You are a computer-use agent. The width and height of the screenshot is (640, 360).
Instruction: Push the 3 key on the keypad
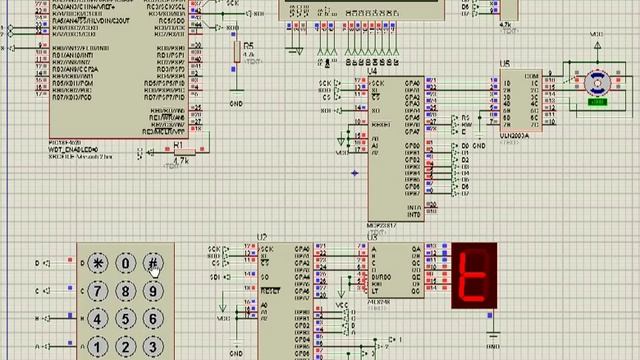coord(153,347)
